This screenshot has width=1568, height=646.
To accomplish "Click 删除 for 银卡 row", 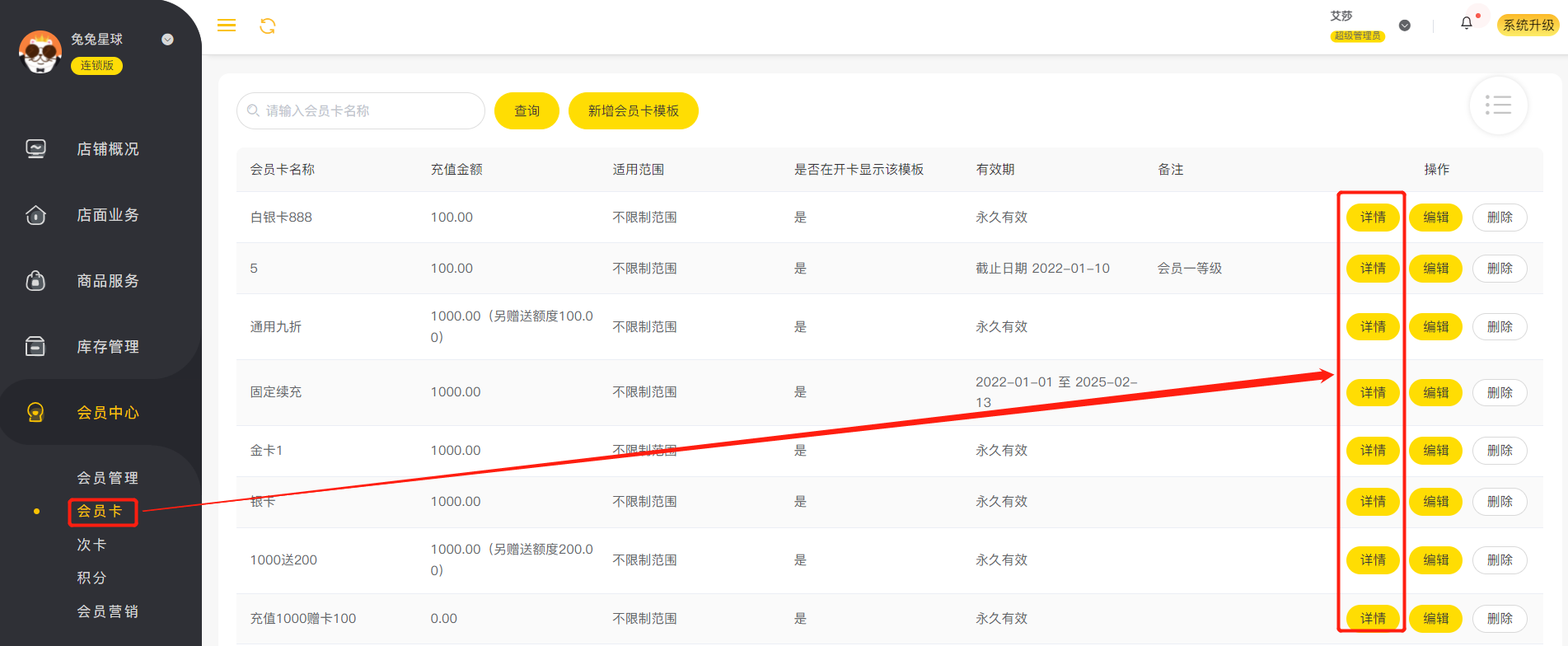I will click(x=1500, y=502).
